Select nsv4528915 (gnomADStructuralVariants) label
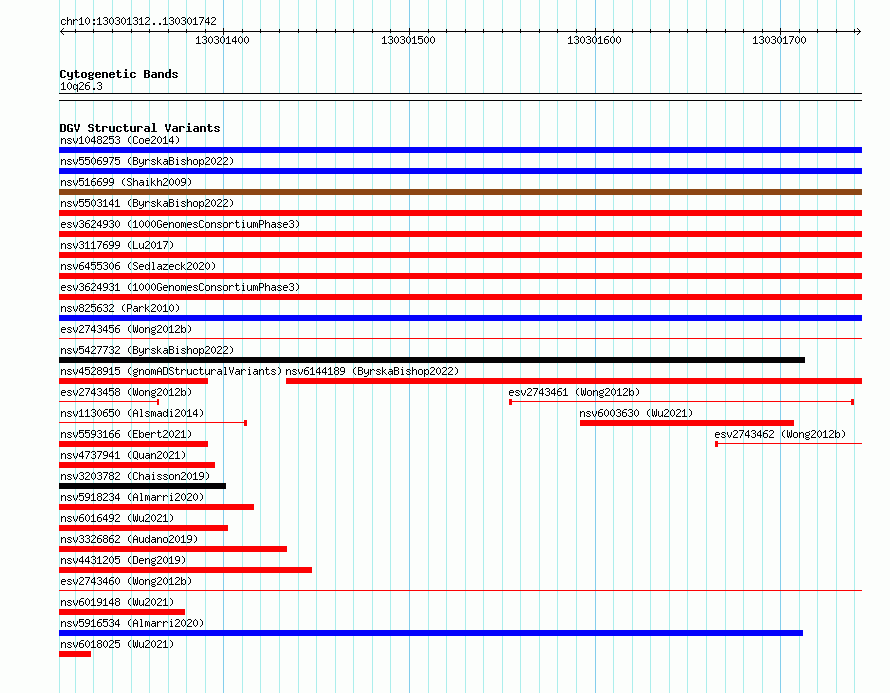 pos(171,371)
